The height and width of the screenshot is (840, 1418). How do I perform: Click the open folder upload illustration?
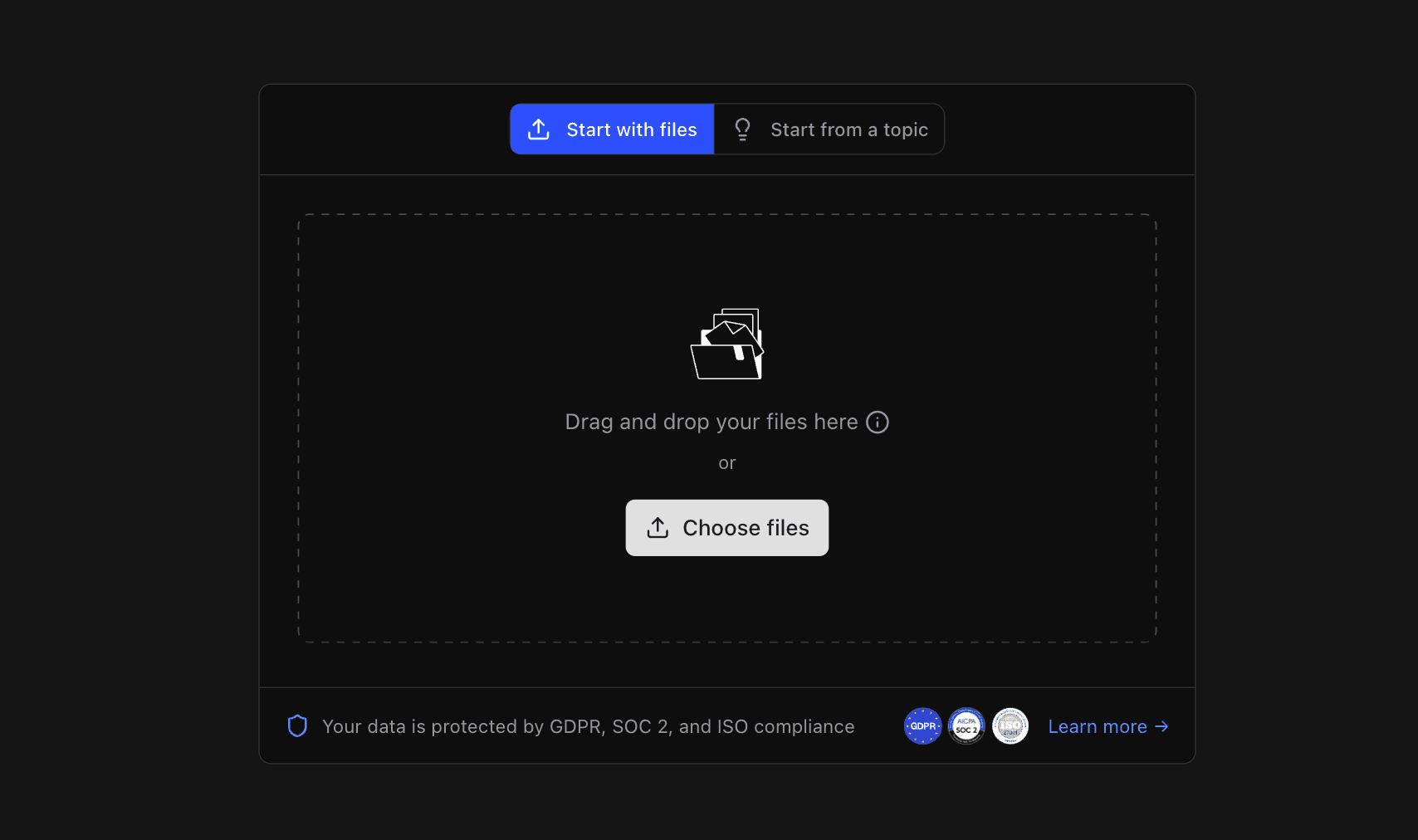pyautogui.click(x=726, y=344)
